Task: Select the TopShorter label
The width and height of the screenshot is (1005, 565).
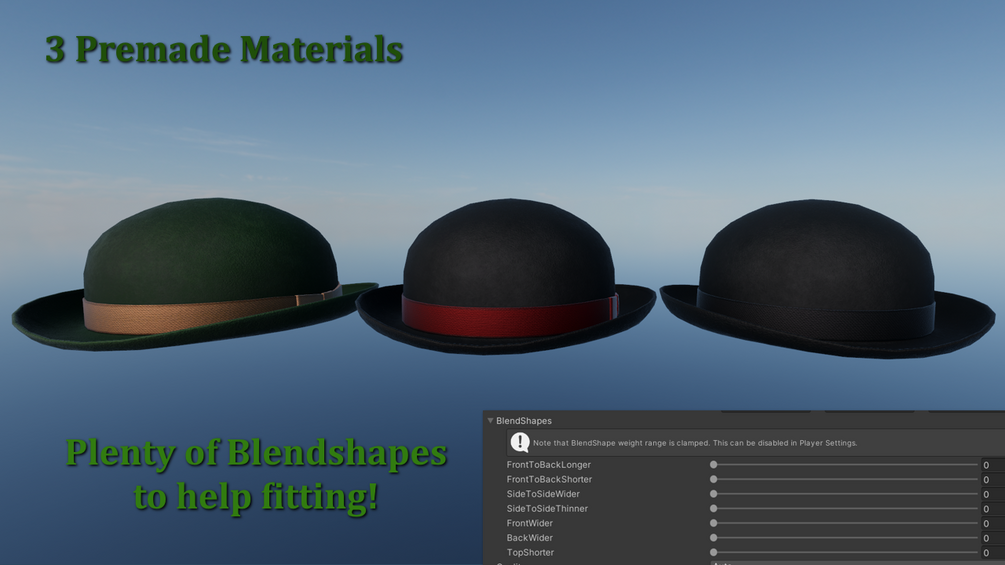Action: click(x=530, y=552)
